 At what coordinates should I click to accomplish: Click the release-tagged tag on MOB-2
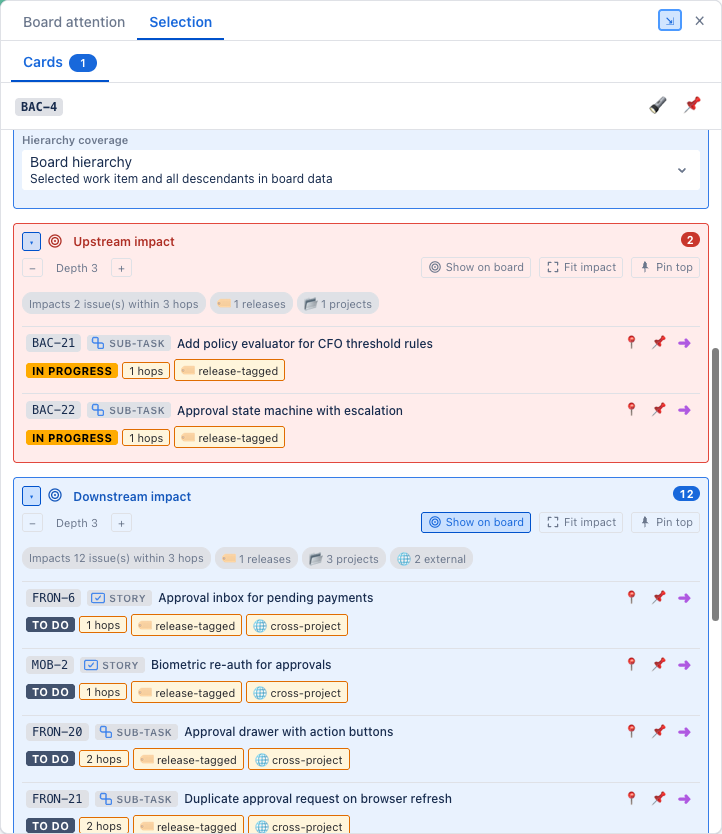[187, 693]
